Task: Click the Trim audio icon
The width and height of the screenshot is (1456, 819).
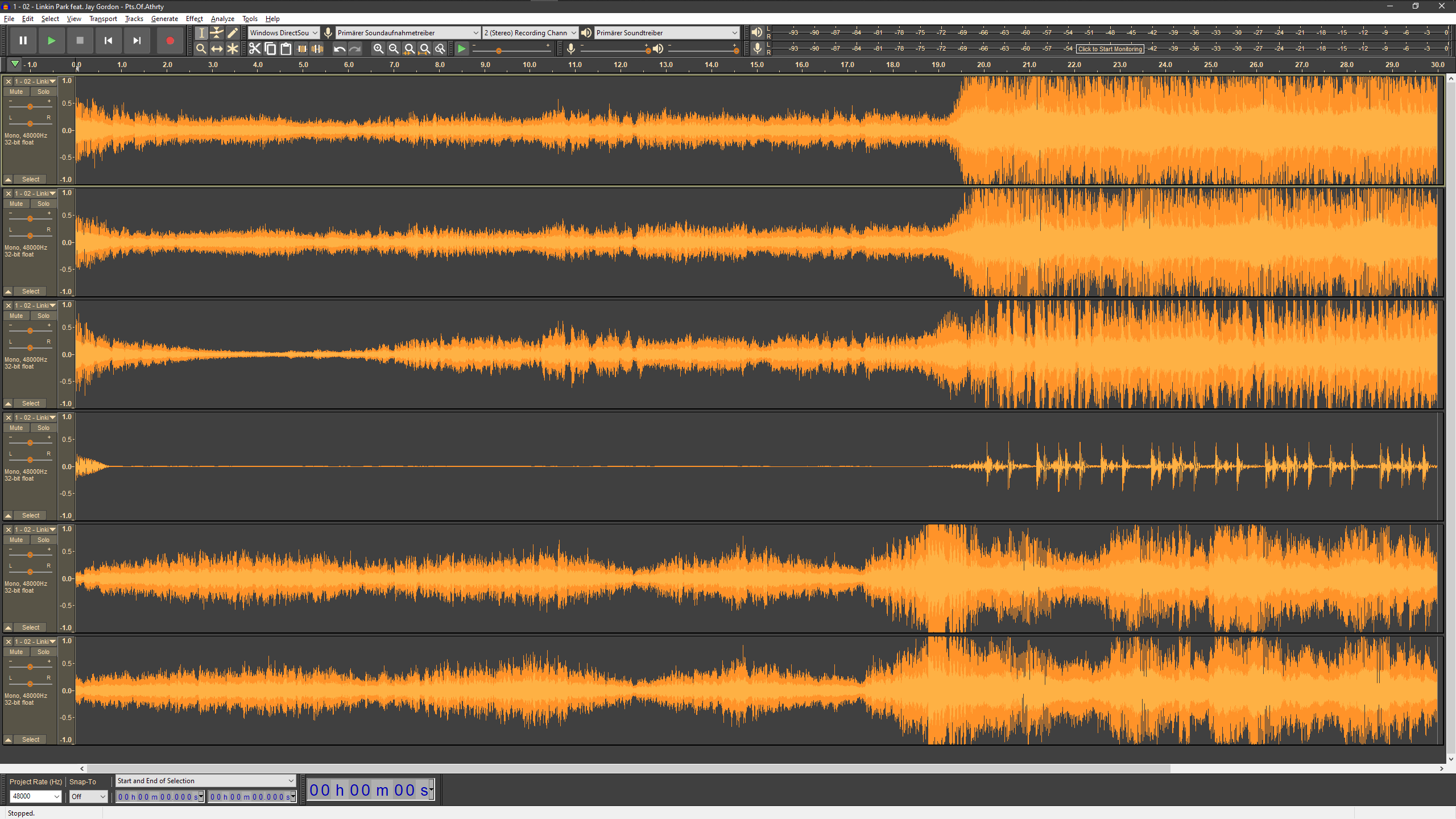Action: [x=301, y=49]
